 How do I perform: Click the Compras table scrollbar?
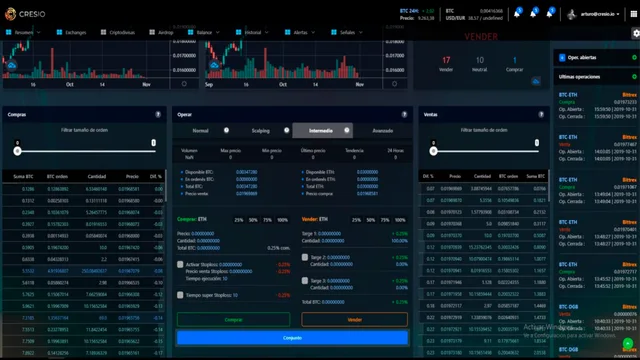[166, 186]
